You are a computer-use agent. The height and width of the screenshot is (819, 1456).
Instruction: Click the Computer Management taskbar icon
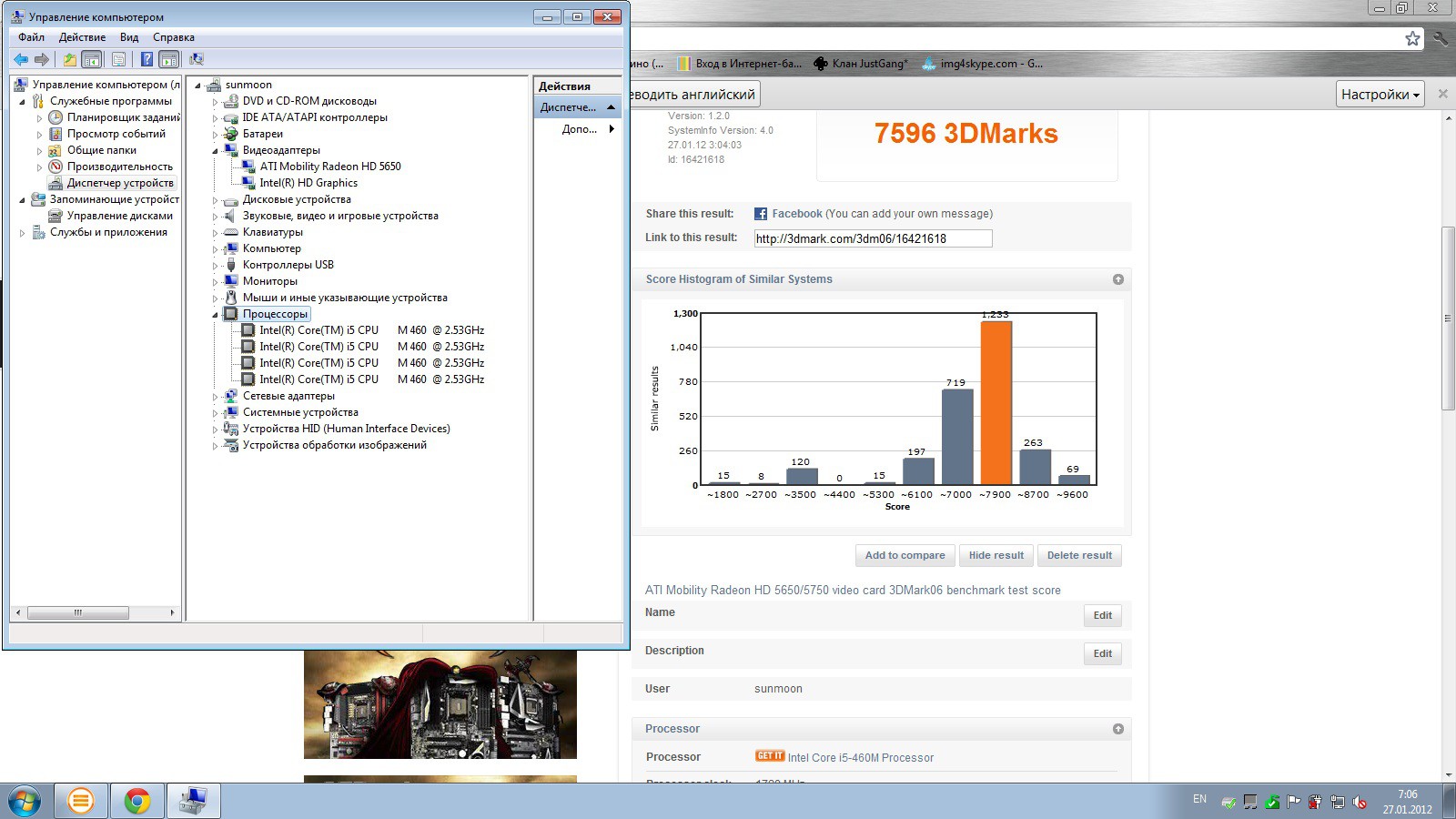click(193, 801)
